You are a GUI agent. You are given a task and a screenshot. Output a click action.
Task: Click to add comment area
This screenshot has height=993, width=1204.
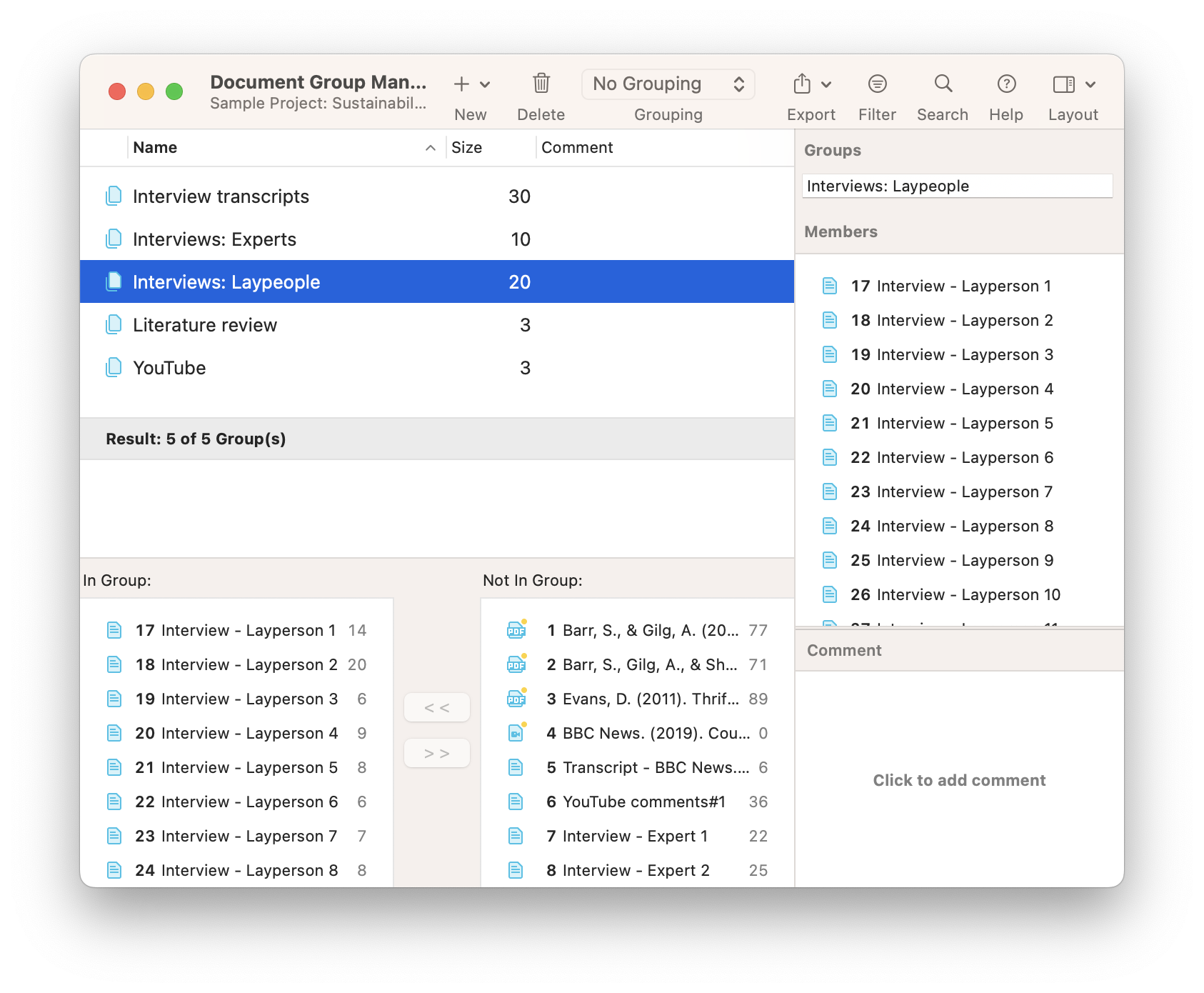tap(959, 780)
